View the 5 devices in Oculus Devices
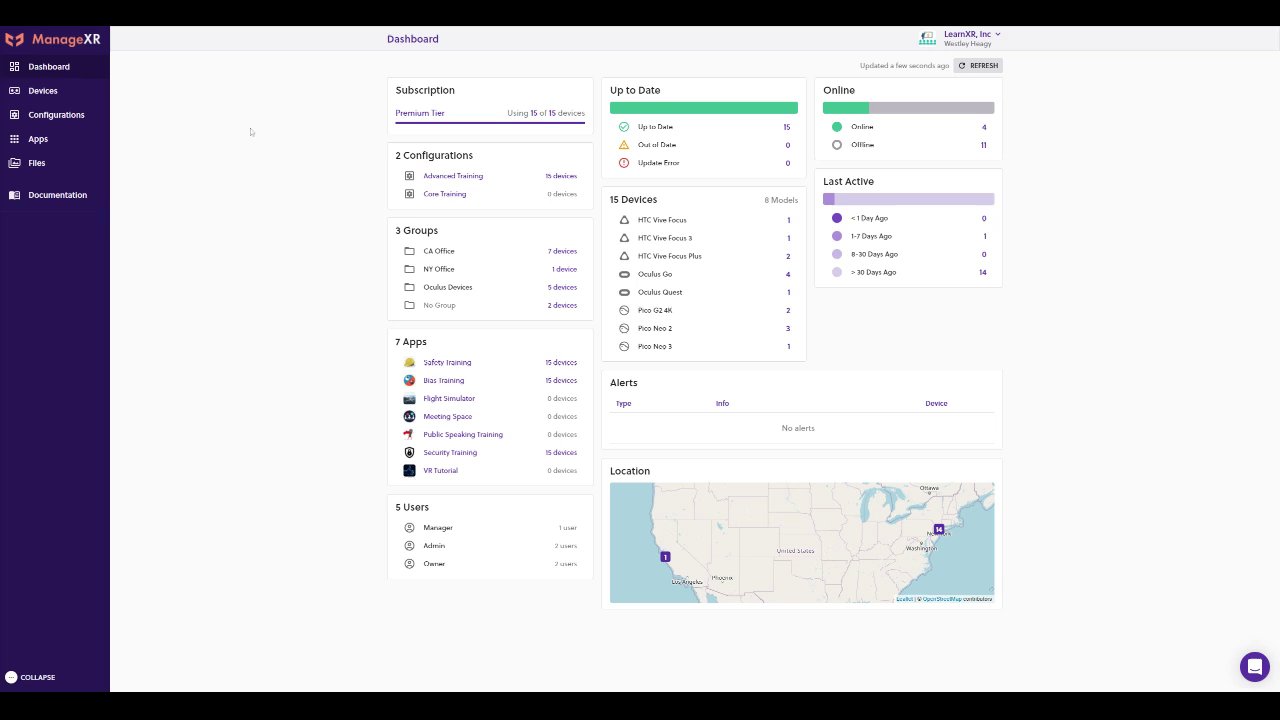 click(562, 287)
